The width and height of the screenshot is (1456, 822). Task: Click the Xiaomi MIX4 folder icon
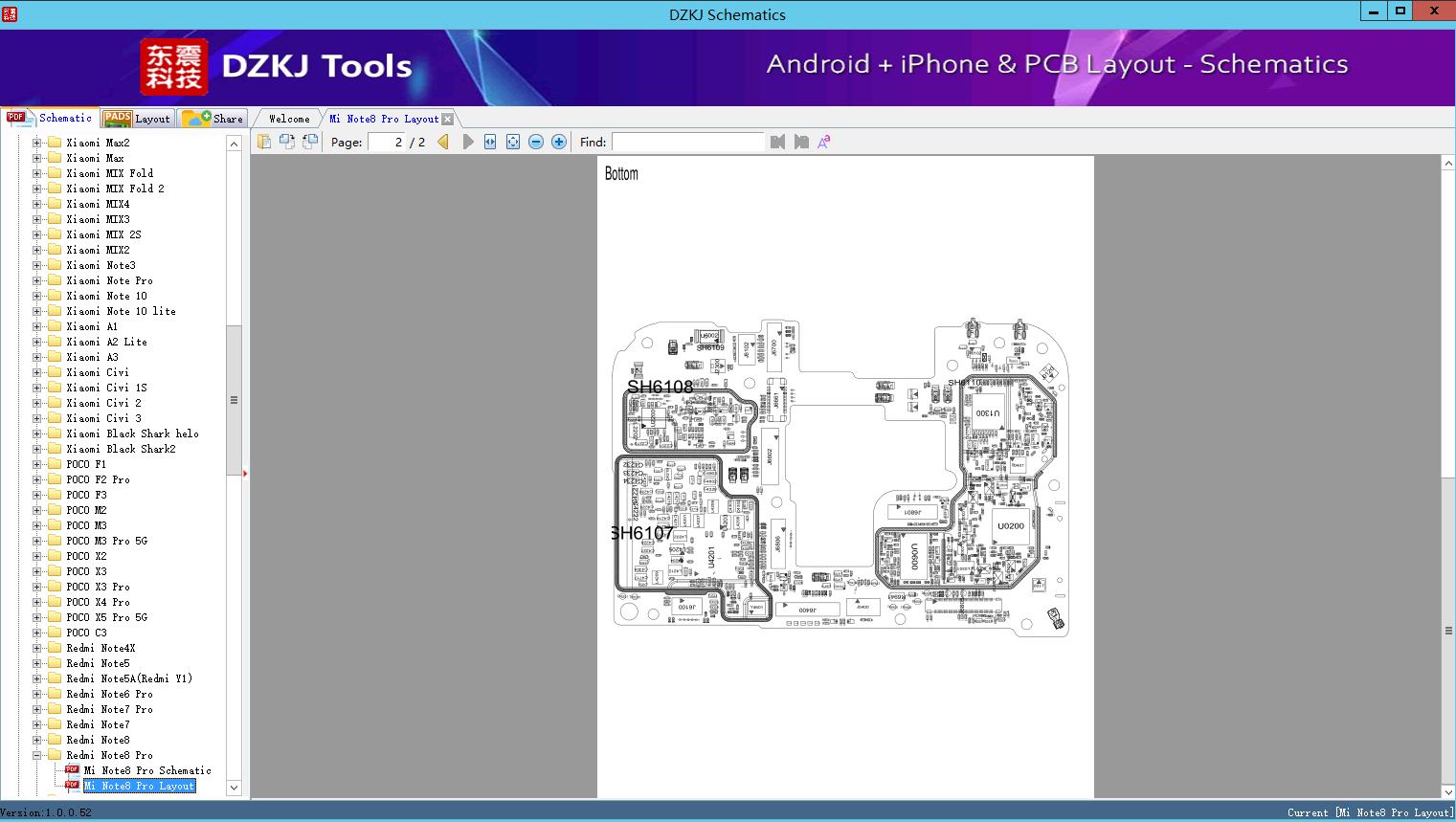(55, 204)
